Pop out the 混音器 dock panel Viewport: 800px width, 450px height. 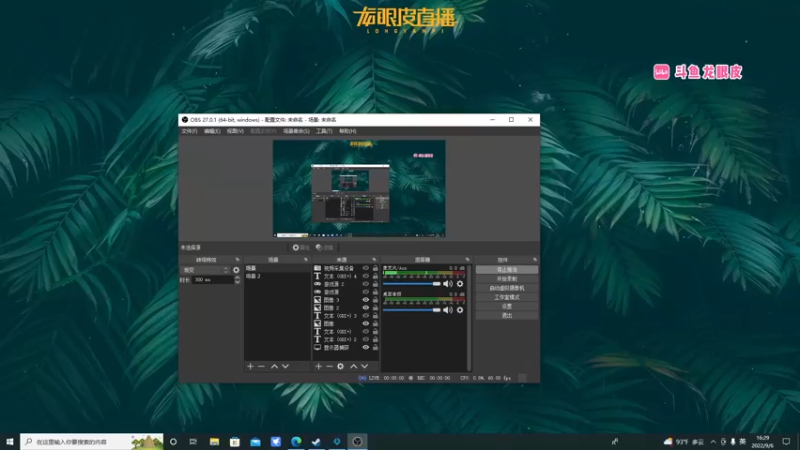point(467,260)
